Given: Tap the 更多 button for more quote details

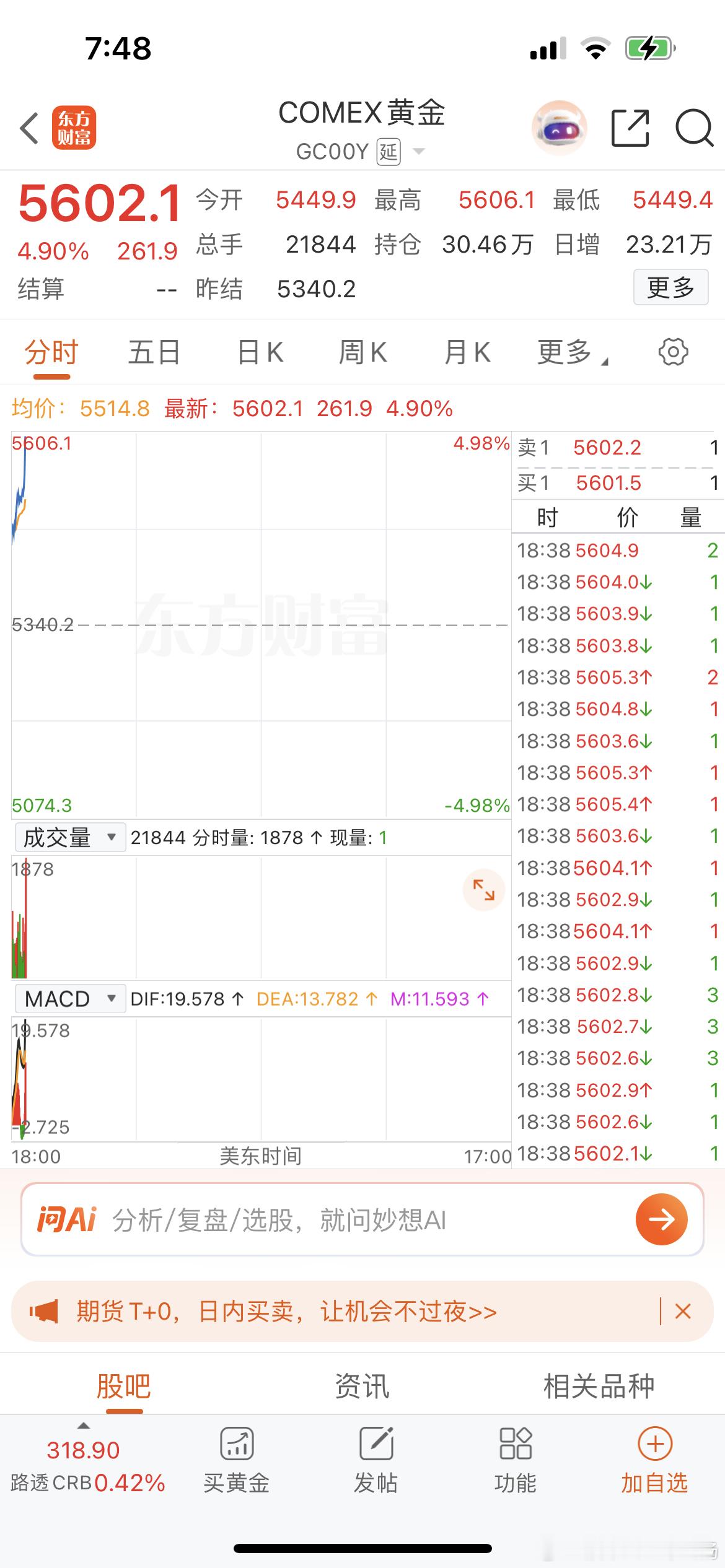Looking at the screenshot, I should (670, 287).
